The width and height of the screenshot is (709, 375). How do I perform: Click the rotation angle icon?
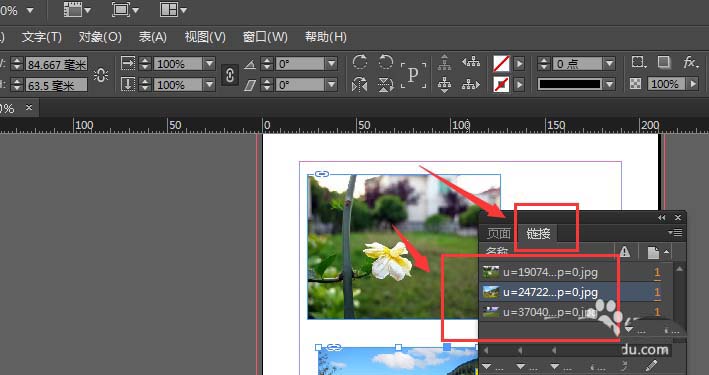point(250,64)
